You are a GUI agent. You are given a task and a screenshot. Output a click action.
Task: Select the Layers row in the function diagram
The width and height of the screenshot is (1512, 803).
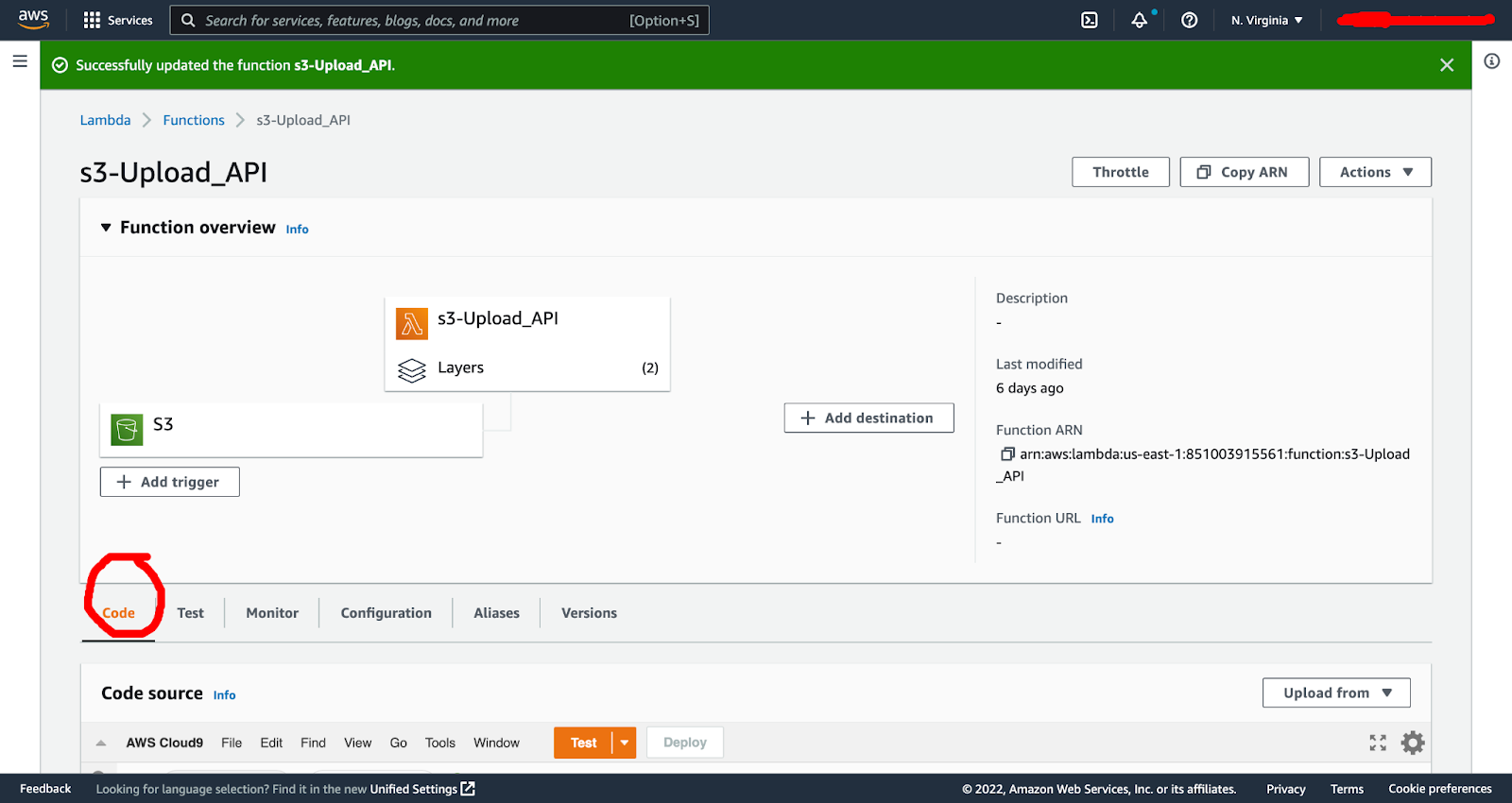527,368
